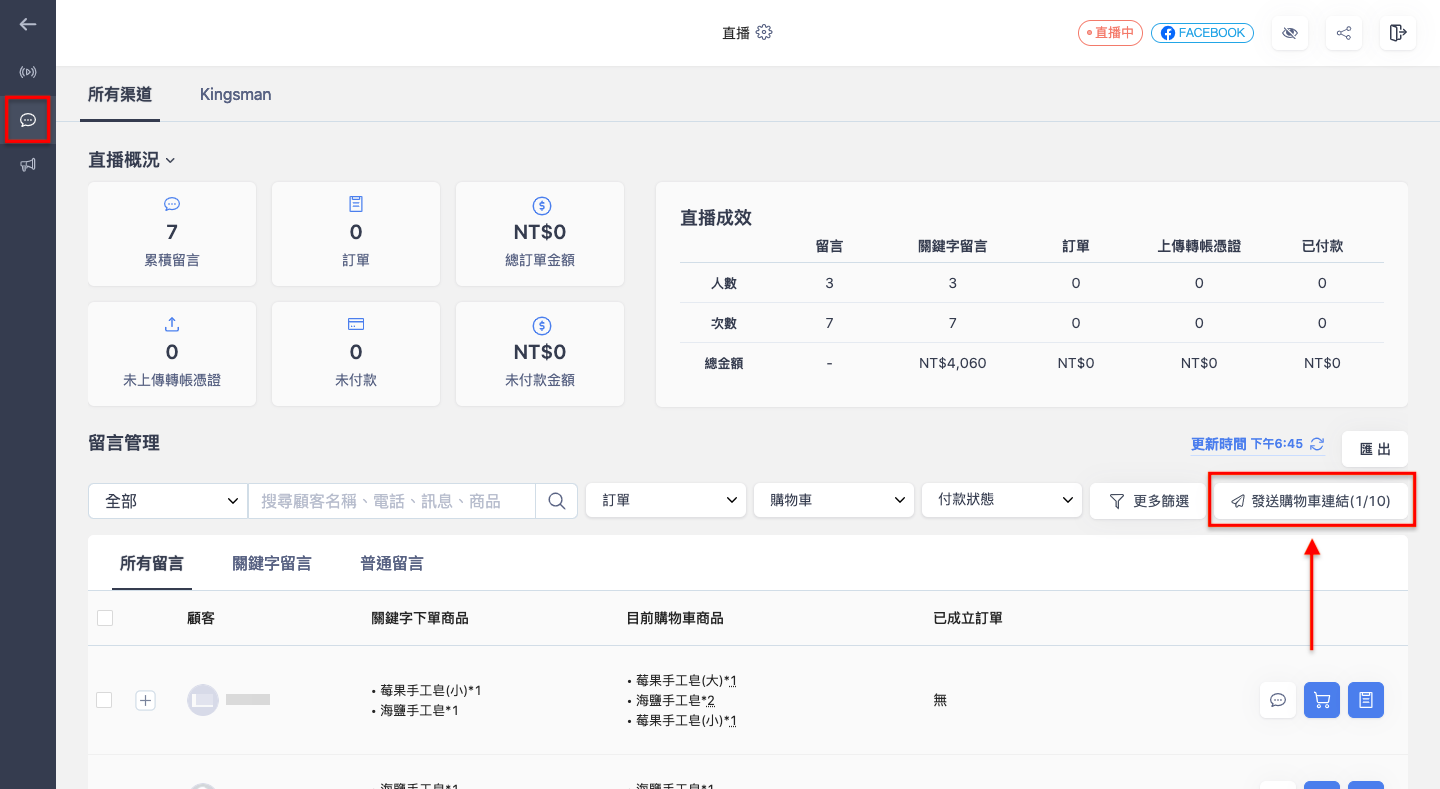
Task: Check the first customer row checkbox
Action: 104,700
